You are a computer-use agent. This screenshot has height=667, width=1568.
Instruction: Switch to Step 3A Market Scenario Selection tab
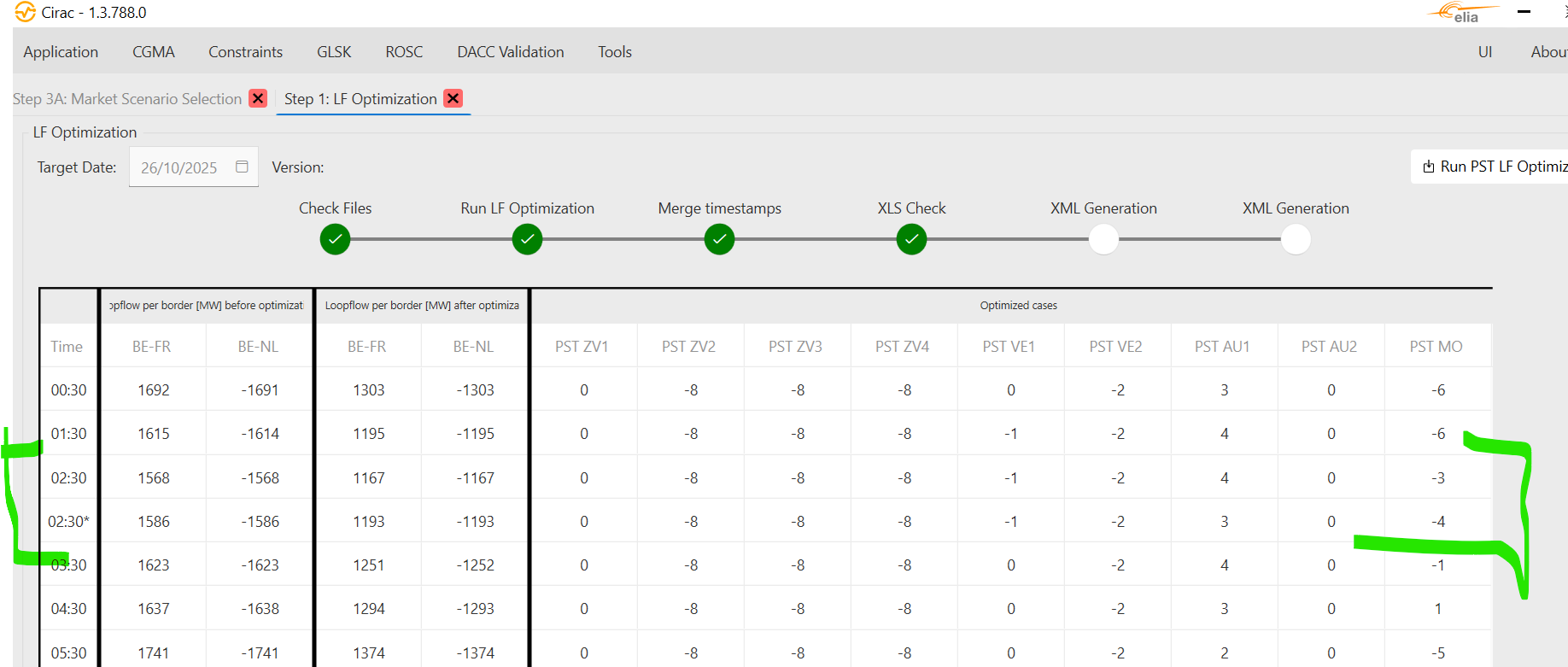(x=128, y=99)
